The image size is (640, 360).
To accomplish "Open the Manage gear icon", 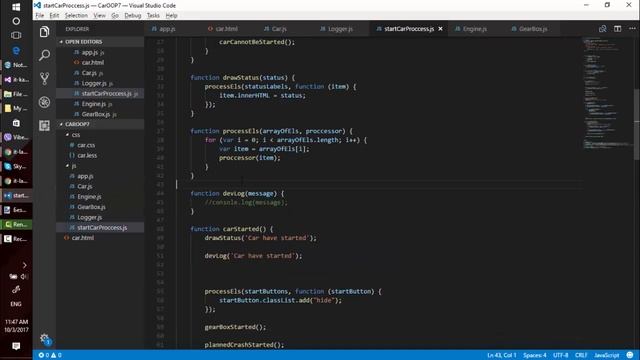I will tap(44, 338).
